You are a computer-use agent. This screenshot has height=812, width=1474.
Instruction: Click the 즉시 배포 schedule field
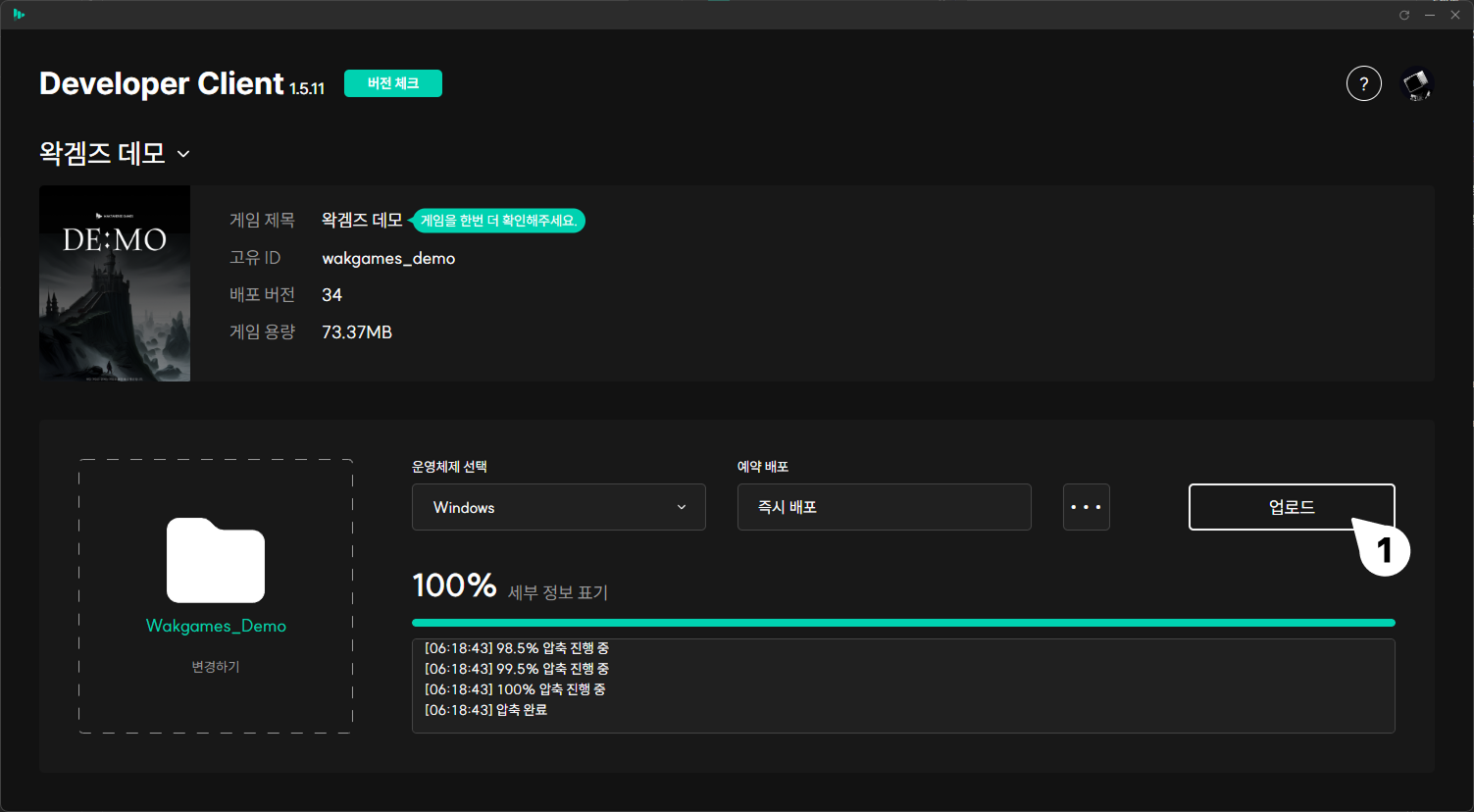885,507
